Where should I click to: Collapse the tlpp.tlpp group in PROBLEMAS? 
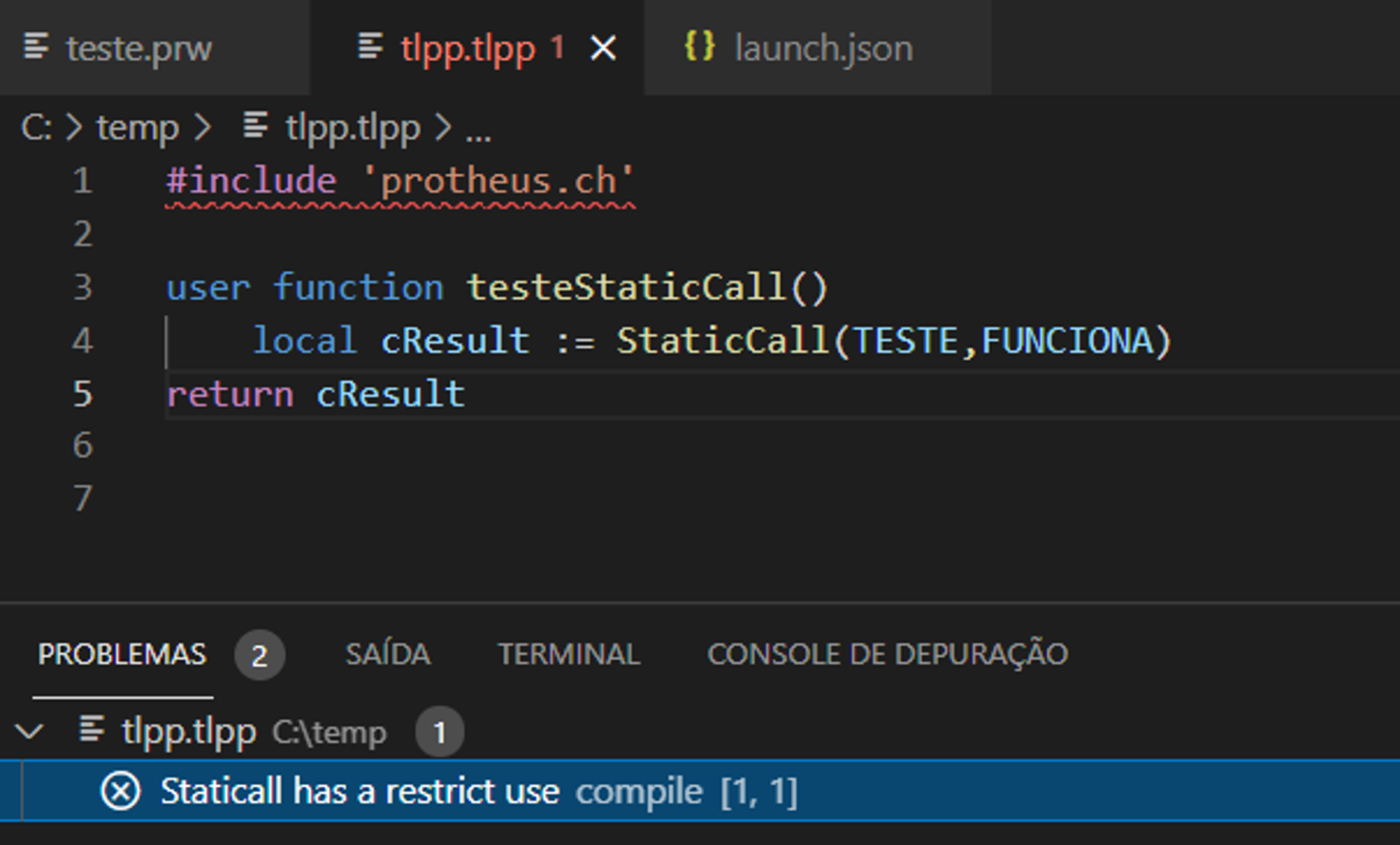click(29, 730)
